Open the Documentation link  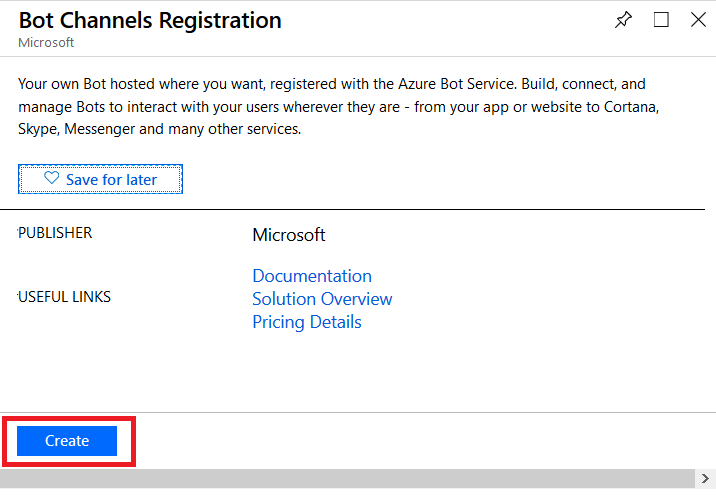click(x=312, y=276)
